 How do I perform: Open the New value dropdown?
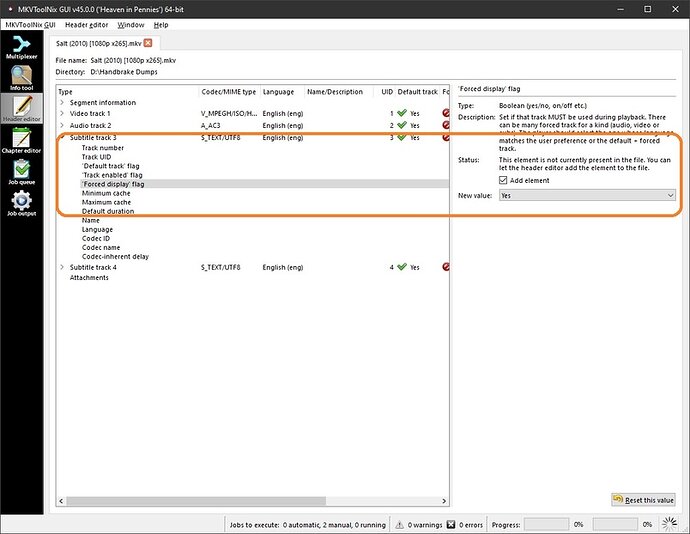[587, 195]
